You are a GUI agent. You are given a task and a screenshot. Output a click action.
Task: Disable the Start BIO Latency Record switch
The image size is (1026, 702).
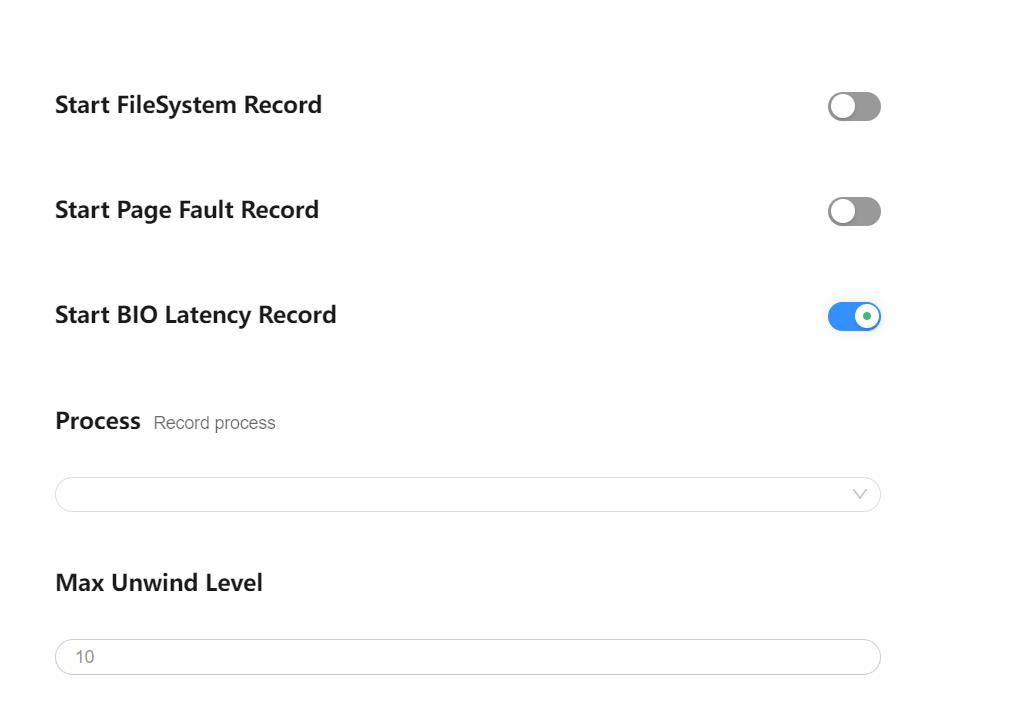coord(854,317)
